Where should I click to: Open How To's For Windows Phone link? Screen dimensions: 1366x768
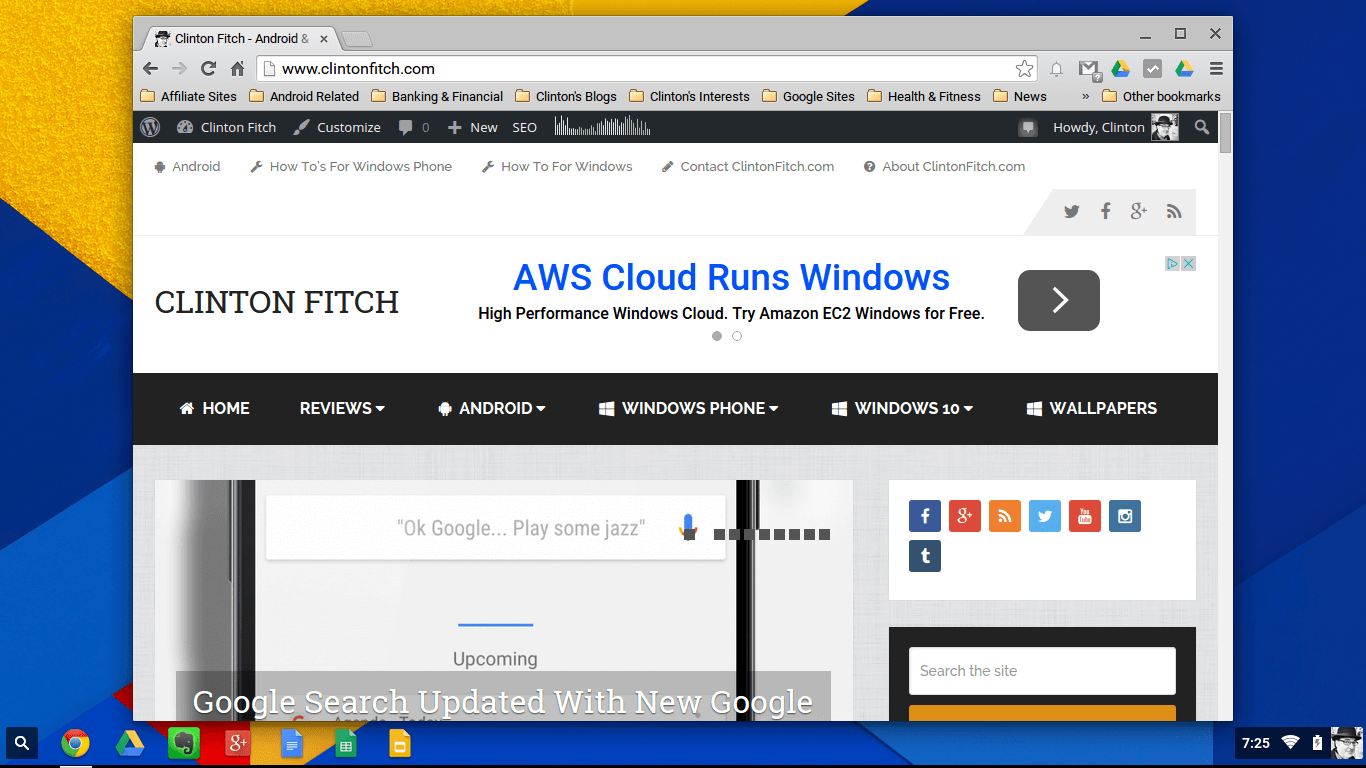[351, 167]
